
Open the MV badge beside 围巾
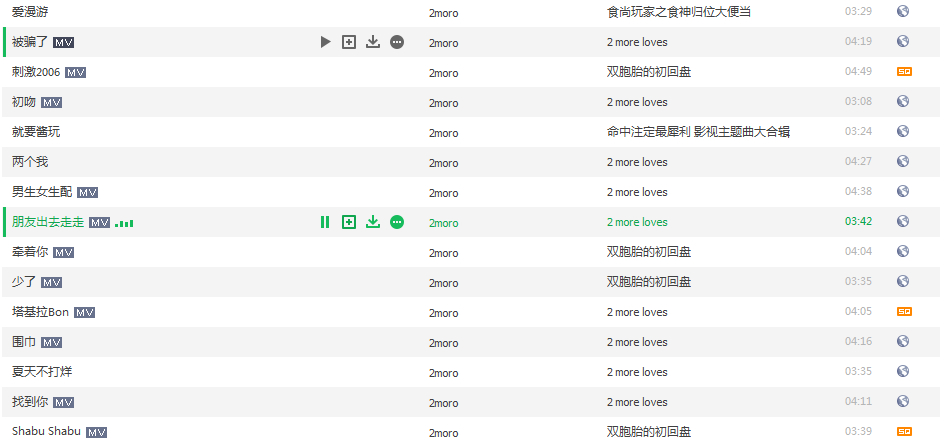(51, 343)
